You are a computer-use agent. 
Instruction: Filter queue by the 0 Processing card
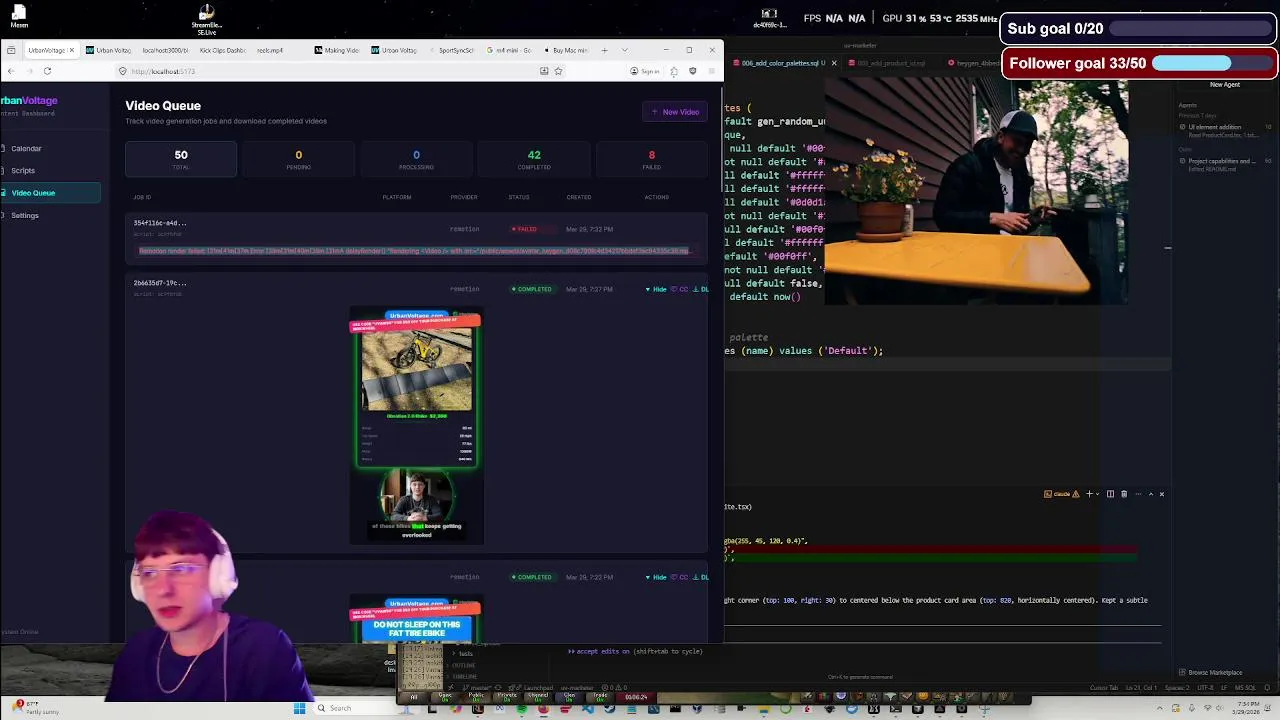coord(416,159)
